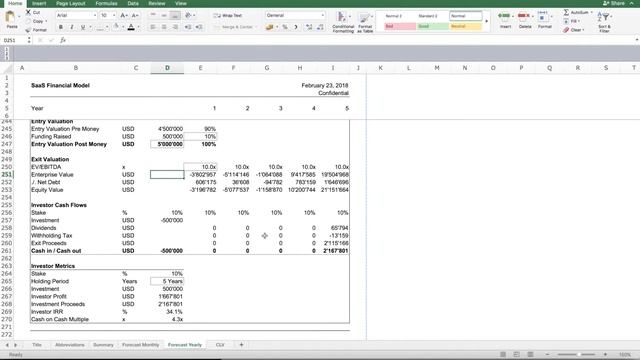Toggle Wrap Text
The height and width of the screenshot is (360, 640).
(x=228, y=16)
